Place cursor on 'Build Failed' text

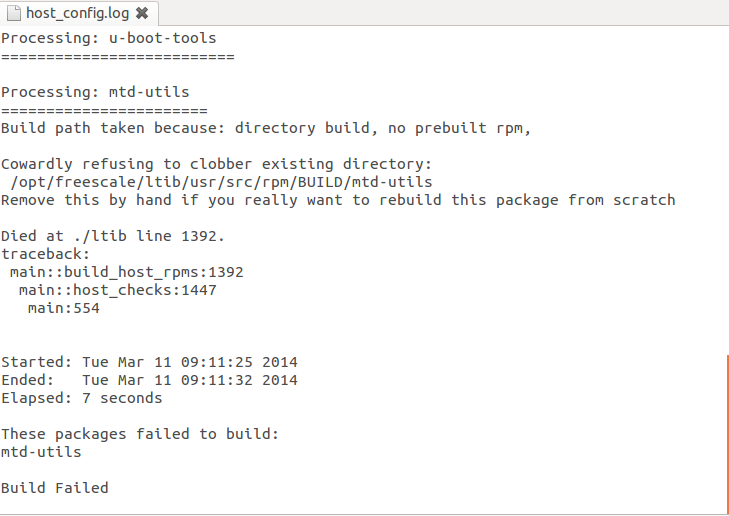coord(55,488)
